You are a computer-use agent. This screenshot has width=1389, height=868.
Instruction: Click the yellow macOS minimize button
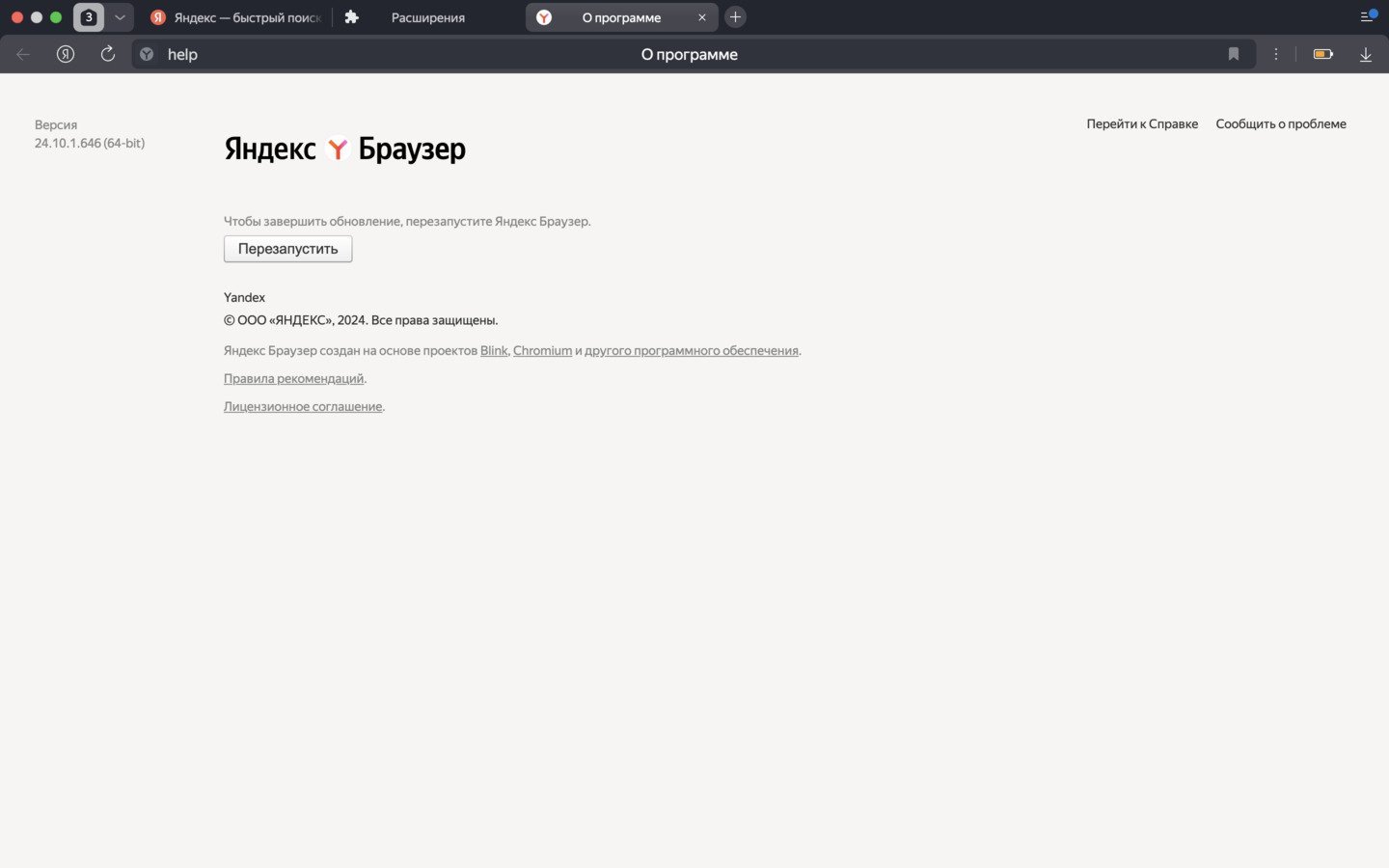pos(37,17)
